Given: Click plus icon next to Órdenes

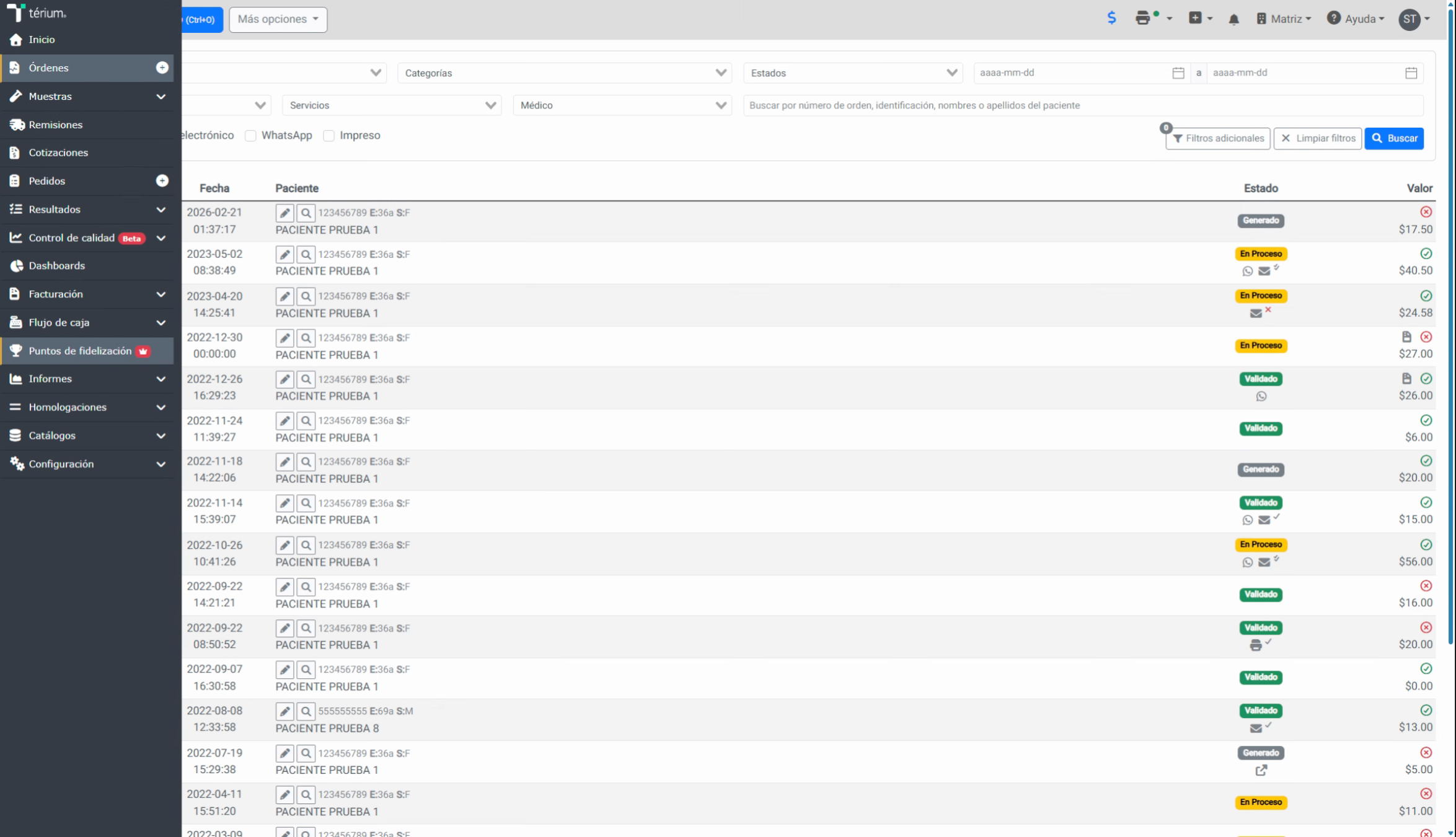Looking at the screenshot, I should pos(162,68).
